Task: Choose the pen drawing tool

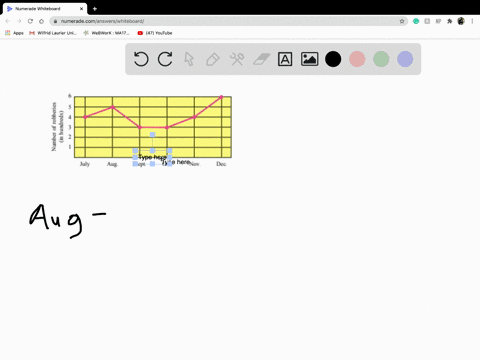Action: click(x=213, y=59)
